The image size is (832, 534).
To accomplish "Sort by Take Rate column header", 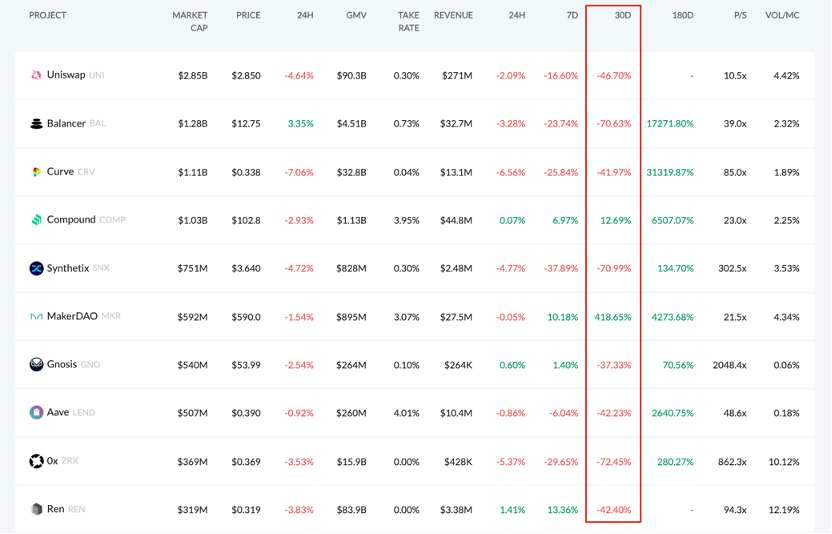I will [x=408, y=22].
